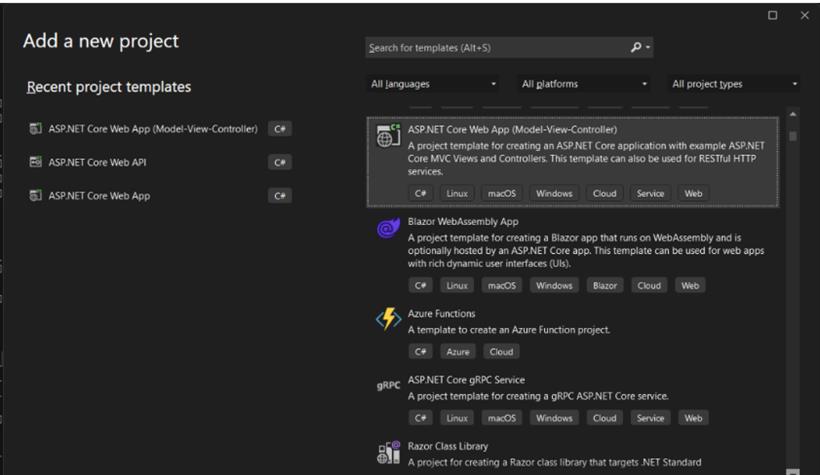This screenshot has width=820, height=475.
Task: Select the Blazor WebAssembly App template
Action: (573, 254)
